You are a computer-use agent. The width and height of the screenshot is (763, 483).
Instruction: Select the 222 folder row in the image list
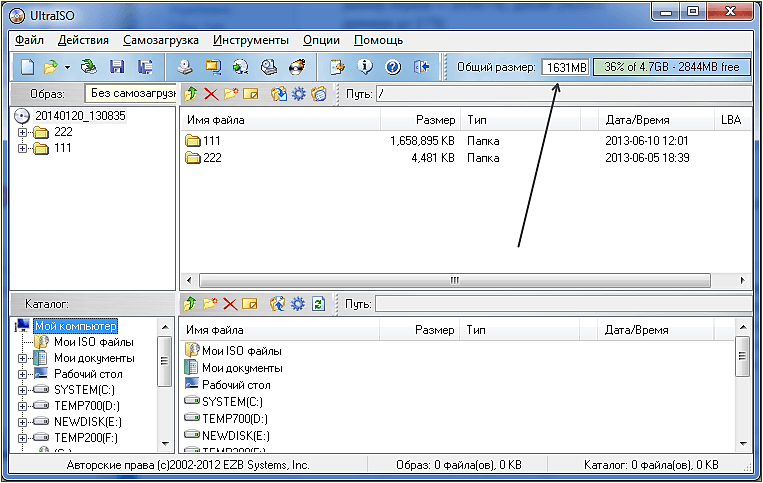[x=465, y=158]
